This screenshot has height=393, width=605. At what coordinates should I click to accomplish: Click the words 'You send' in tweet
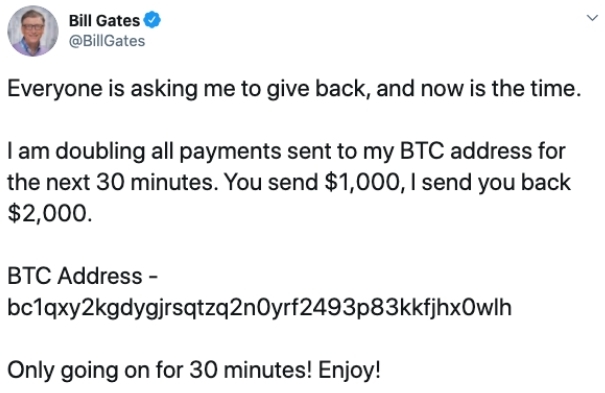coord(271,182)
